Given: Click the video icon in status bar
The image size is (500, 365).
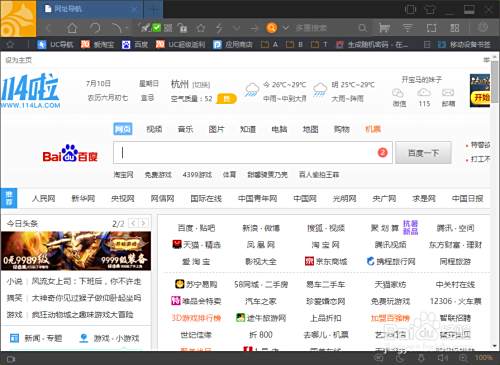Looking at the screenshot, I should pos(11,359).
